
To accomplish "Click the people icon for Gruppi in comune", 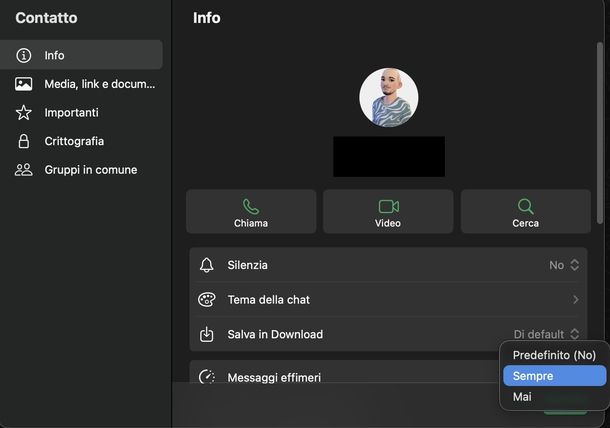I will (24, 170).
